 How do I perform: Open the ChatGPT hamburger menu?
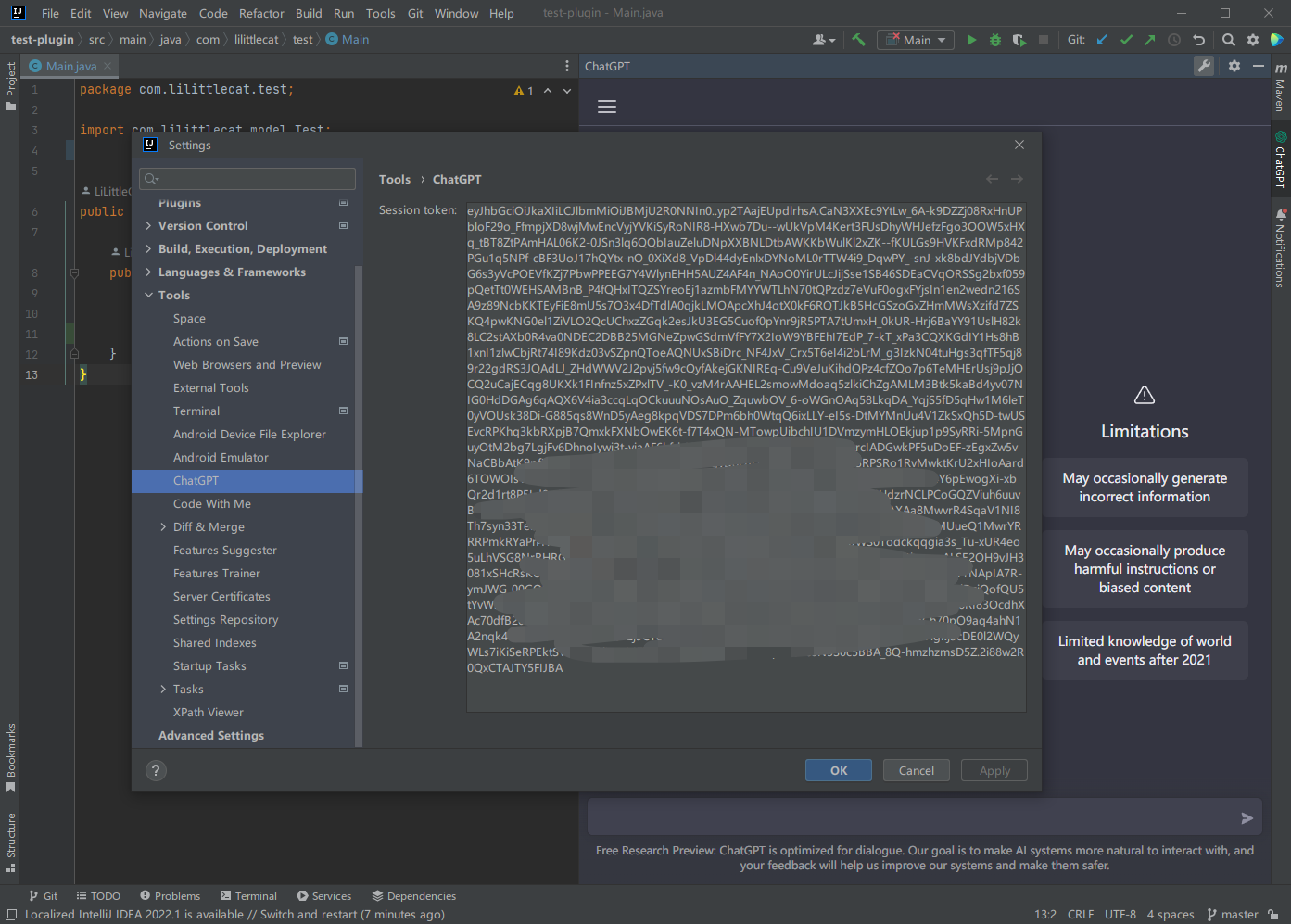click(607, 107)
